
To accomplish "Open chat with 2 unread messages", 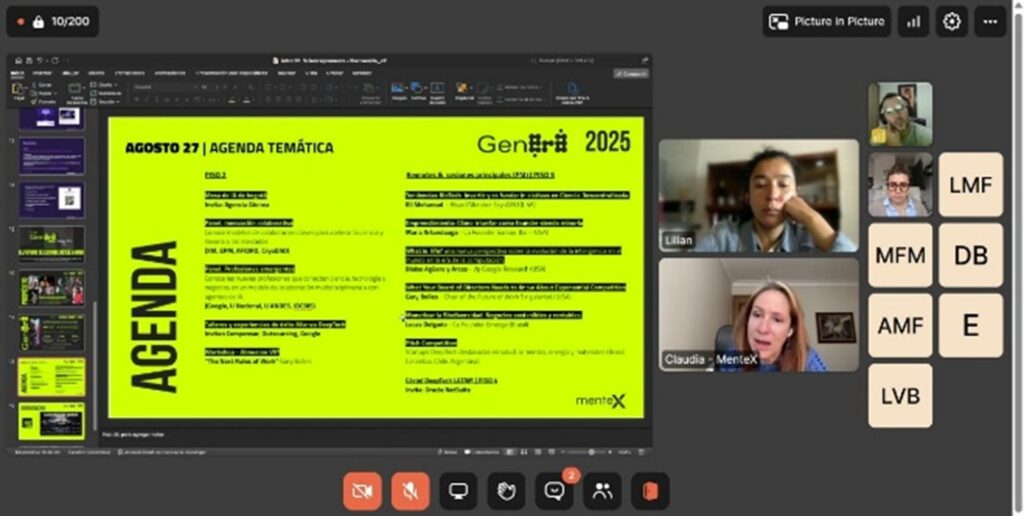I will [554, 491].
